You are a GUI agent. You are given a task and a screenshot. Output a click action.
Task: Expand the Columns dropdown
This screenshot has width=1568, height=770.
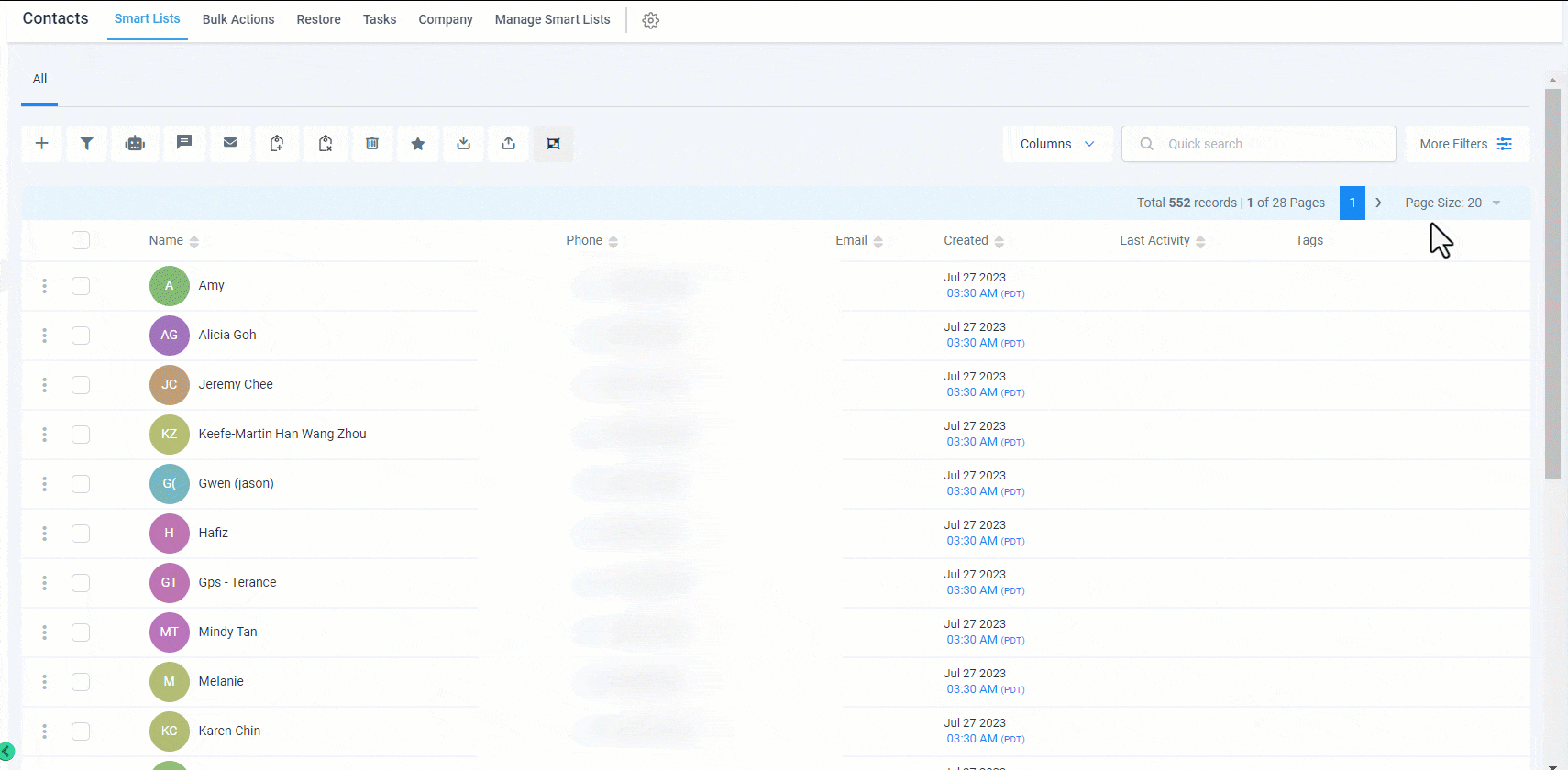click(1057, 144)
